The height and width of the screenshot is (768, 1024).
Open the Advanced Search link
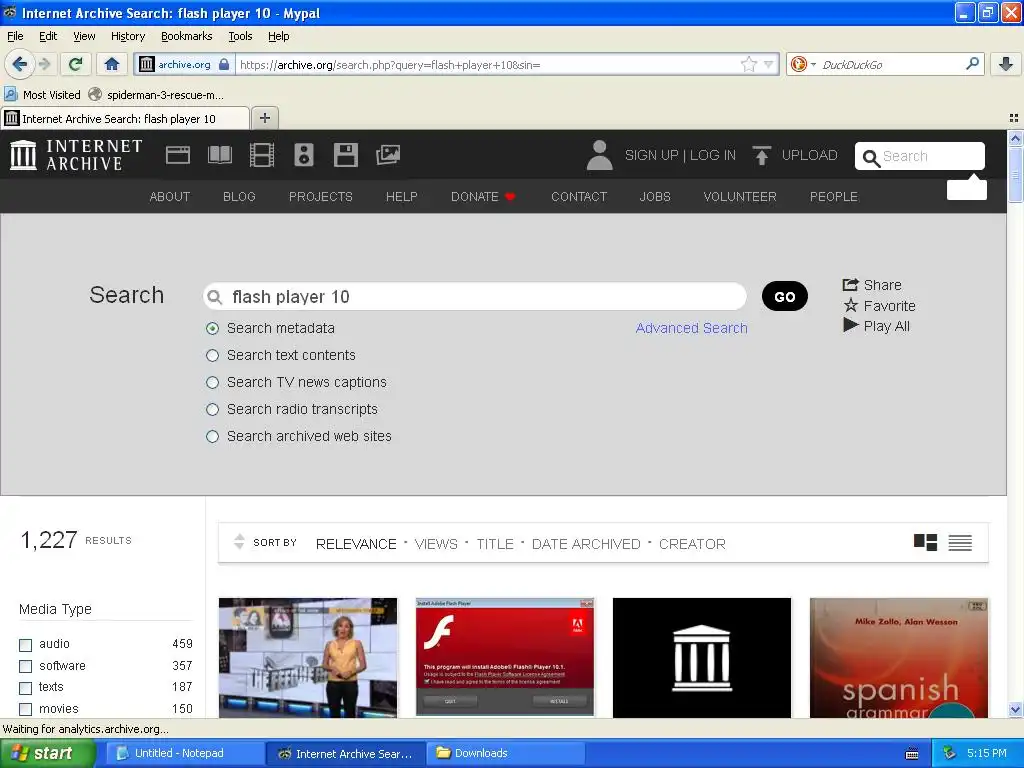coord(691,328)
